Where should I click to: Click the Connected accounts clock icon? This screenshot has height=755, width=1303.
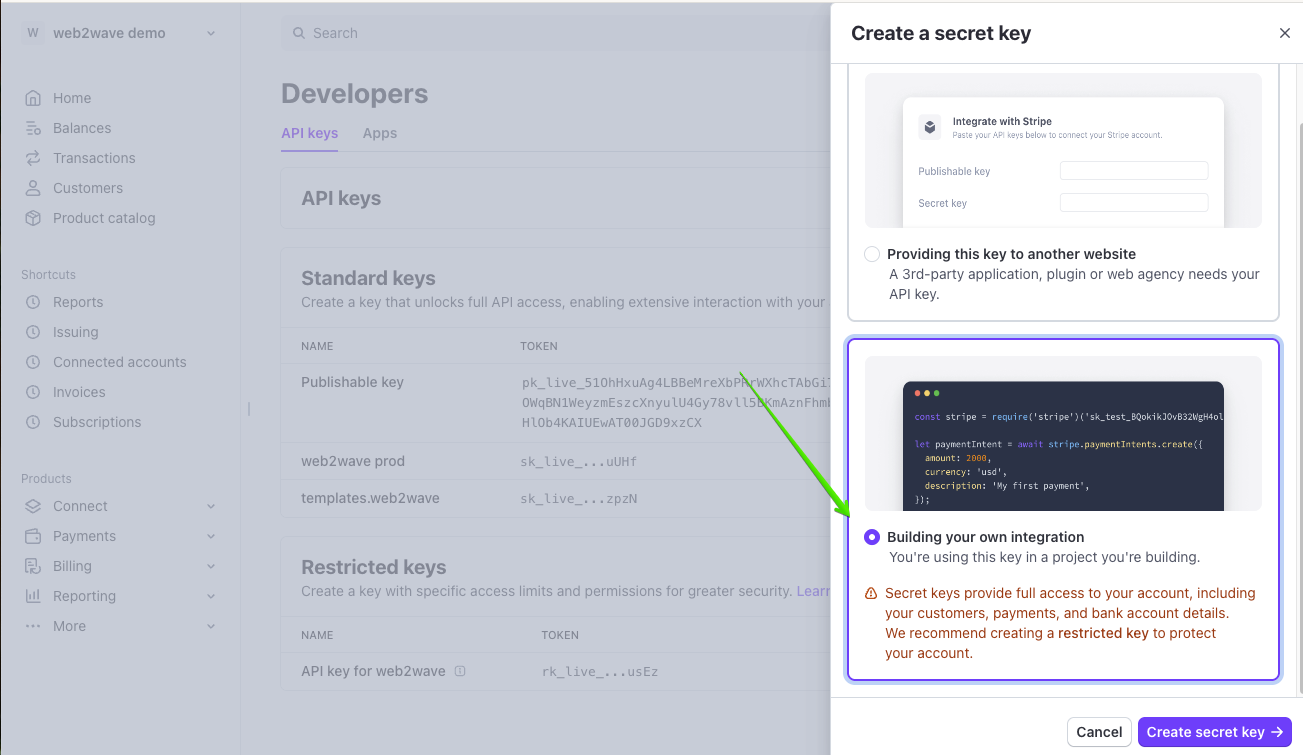(33, 362)
